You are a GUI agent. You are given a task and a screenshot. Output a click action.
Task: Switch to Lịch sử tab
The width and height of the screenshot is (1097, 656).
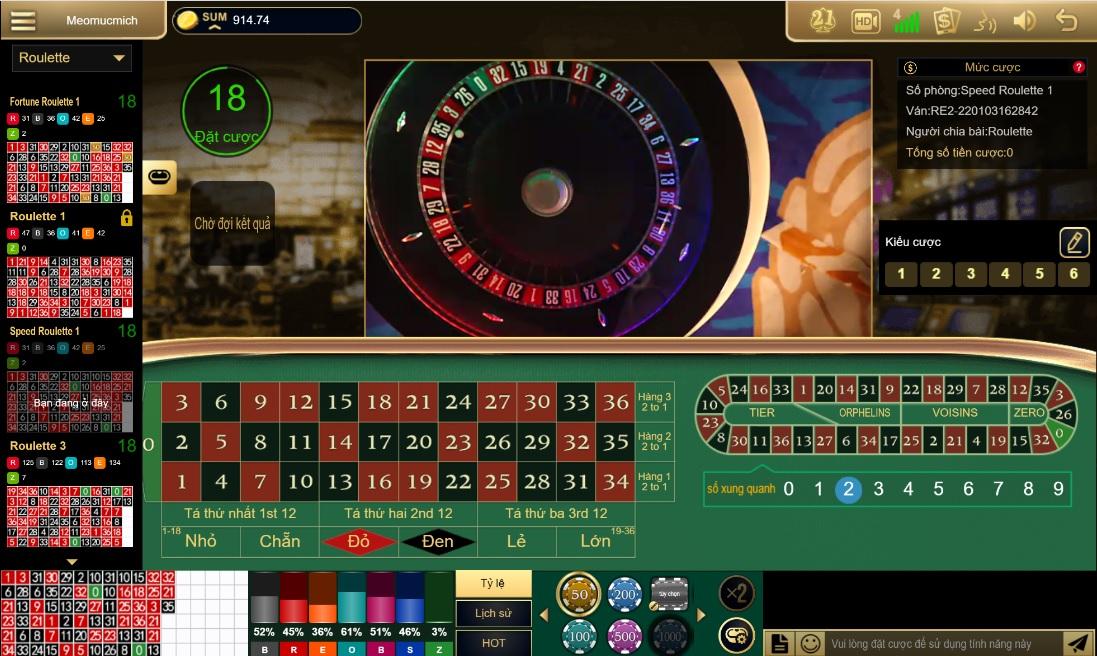pos(493,613)
